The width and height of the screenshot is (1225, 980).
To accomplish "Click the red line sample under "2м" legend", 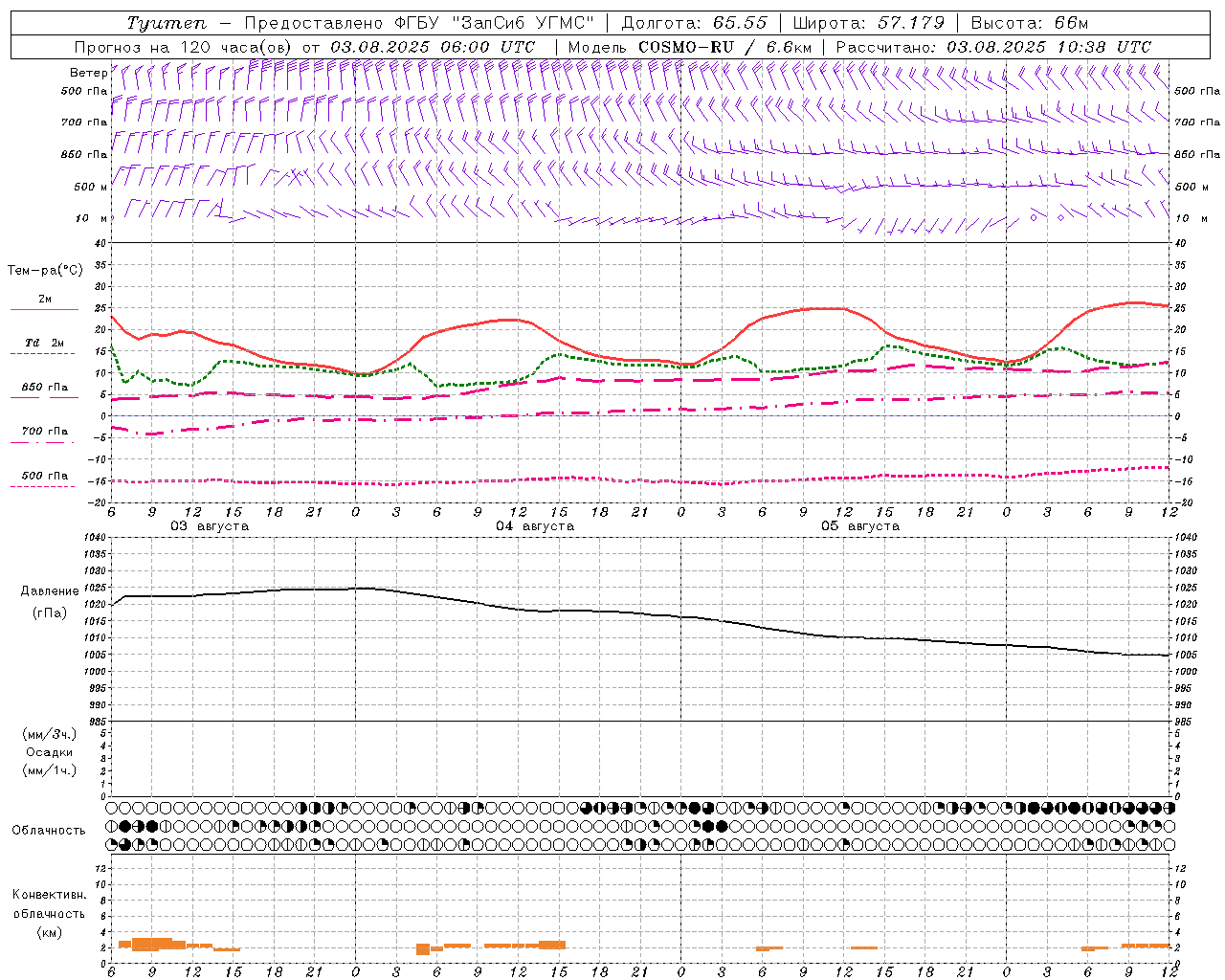I will tap(44, 310).
